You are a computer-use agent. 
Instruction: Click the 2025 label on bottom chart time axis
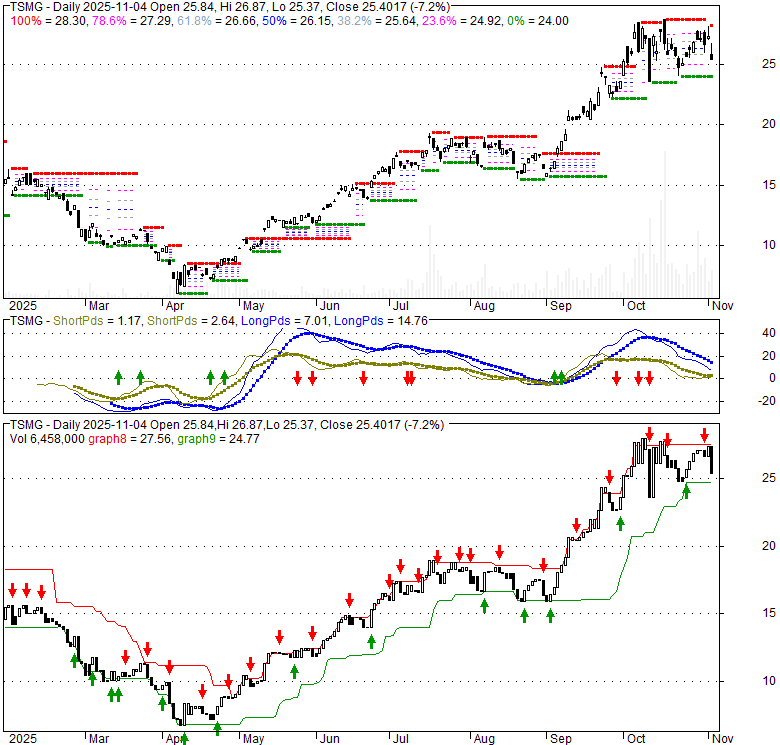23,739
